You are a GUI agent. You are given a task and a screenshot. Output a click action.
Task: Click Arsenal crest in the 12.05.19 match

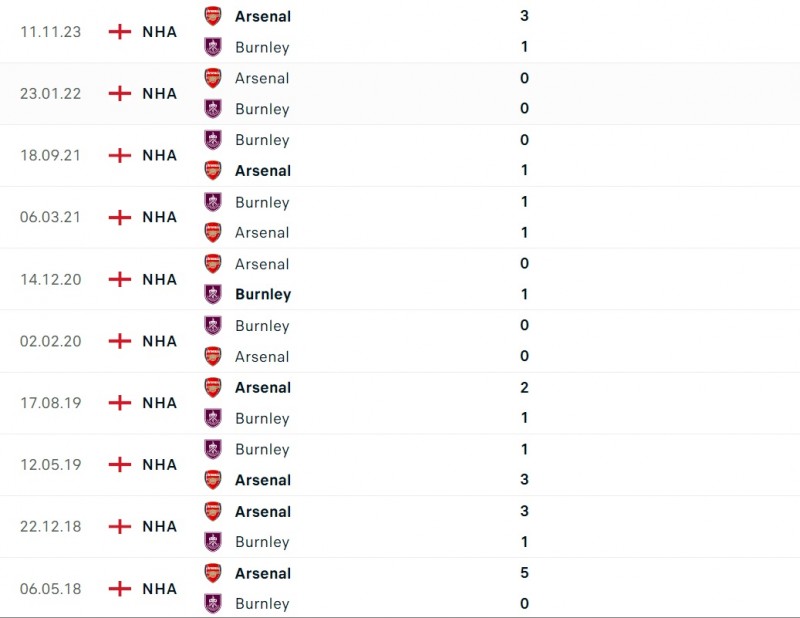pos(213,480)
